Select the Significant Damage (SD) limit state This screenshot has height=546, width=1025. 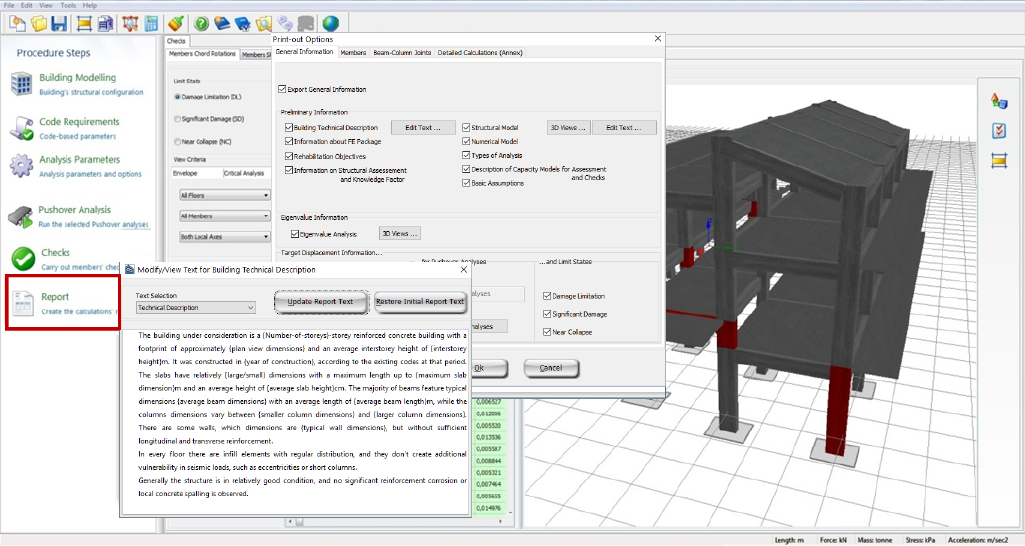(x=177, y=118)
